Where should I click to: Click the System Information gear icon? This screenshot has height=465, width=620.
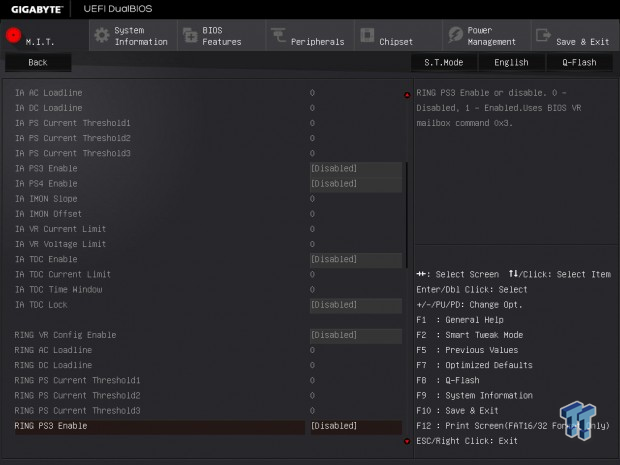coord(102,35)
